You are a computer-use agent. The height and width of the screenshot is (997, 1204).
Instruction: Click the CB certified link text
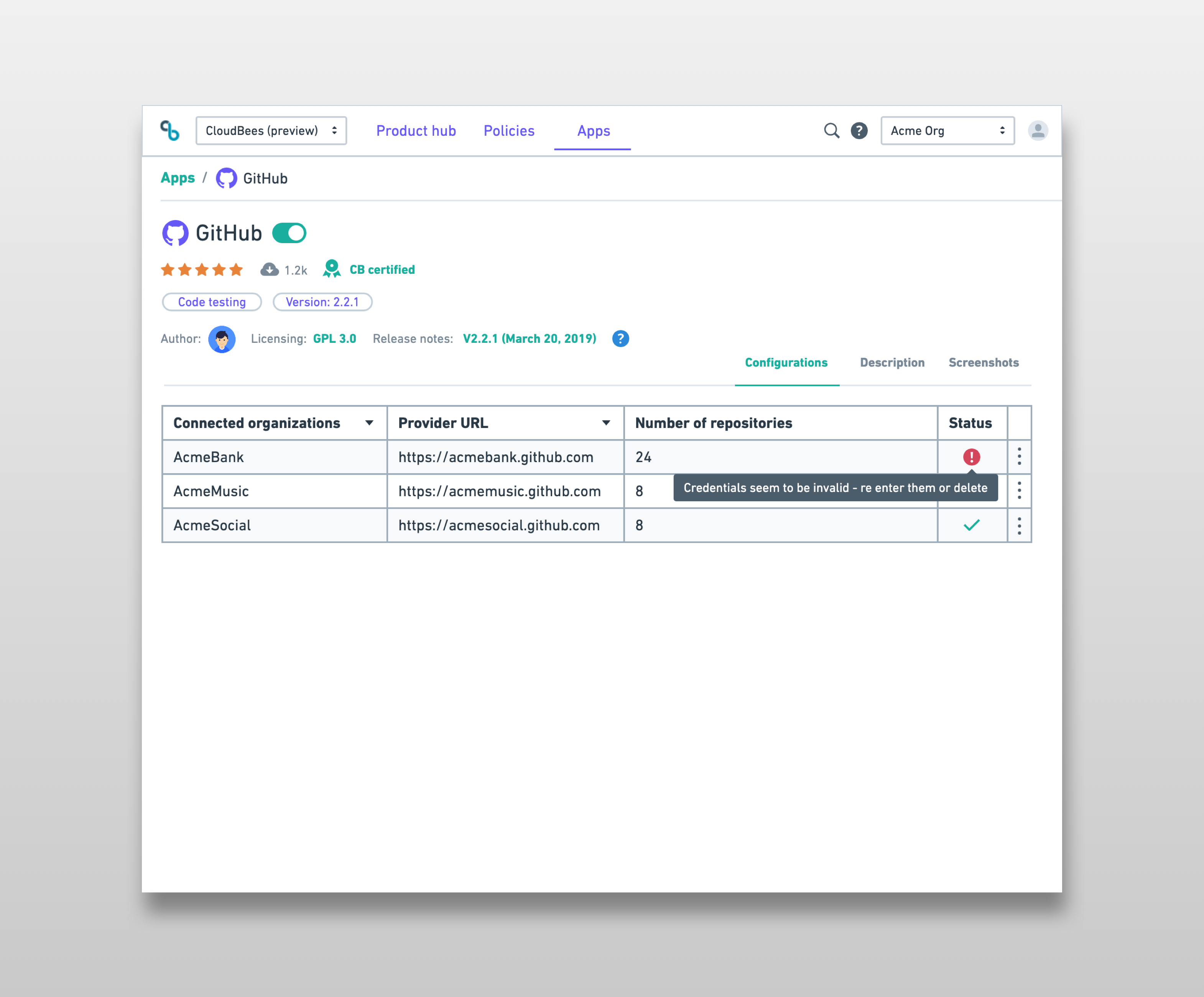coord(382,270)
